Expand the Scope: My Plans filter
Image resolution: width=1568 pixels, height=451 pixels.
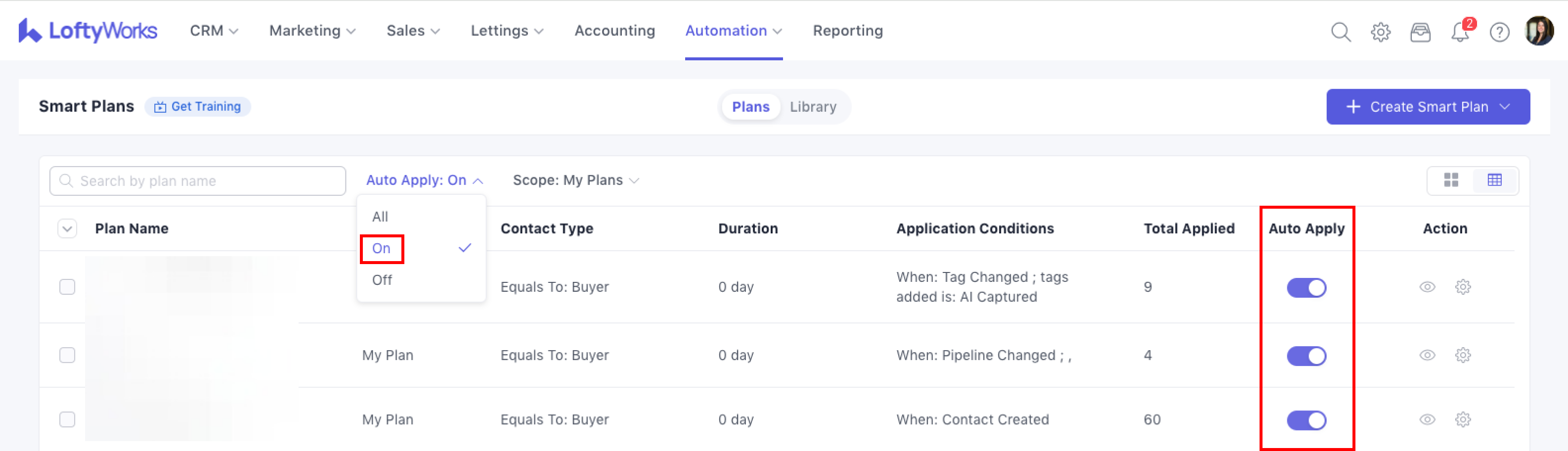[575, 180]
